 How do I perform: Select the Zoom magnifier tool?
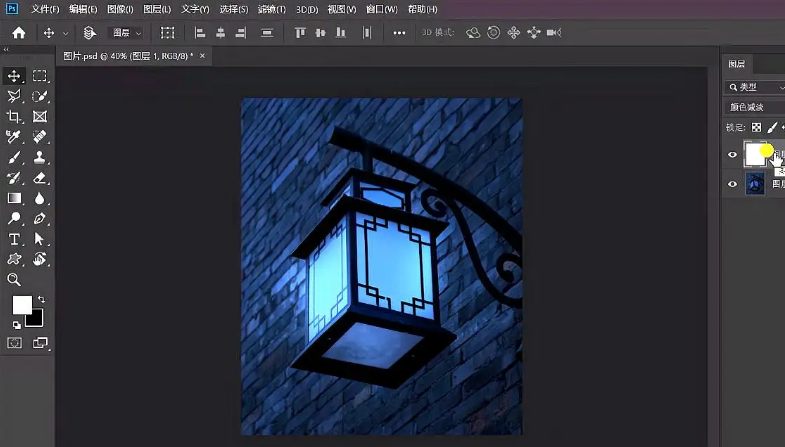[x=15, y=280]
